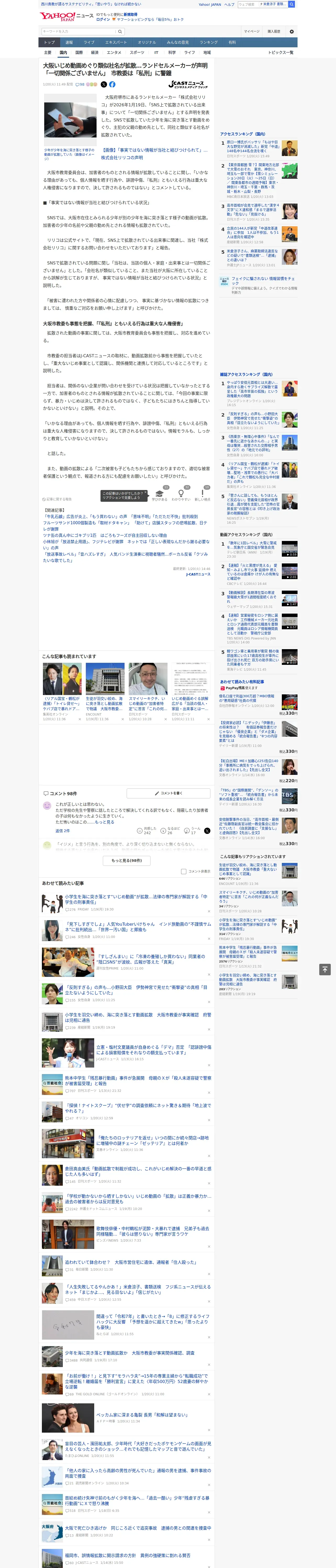Open the article photo thumbnail
Image resolution: width=336 pixels, height=1568 pixels.
(70, 120)
